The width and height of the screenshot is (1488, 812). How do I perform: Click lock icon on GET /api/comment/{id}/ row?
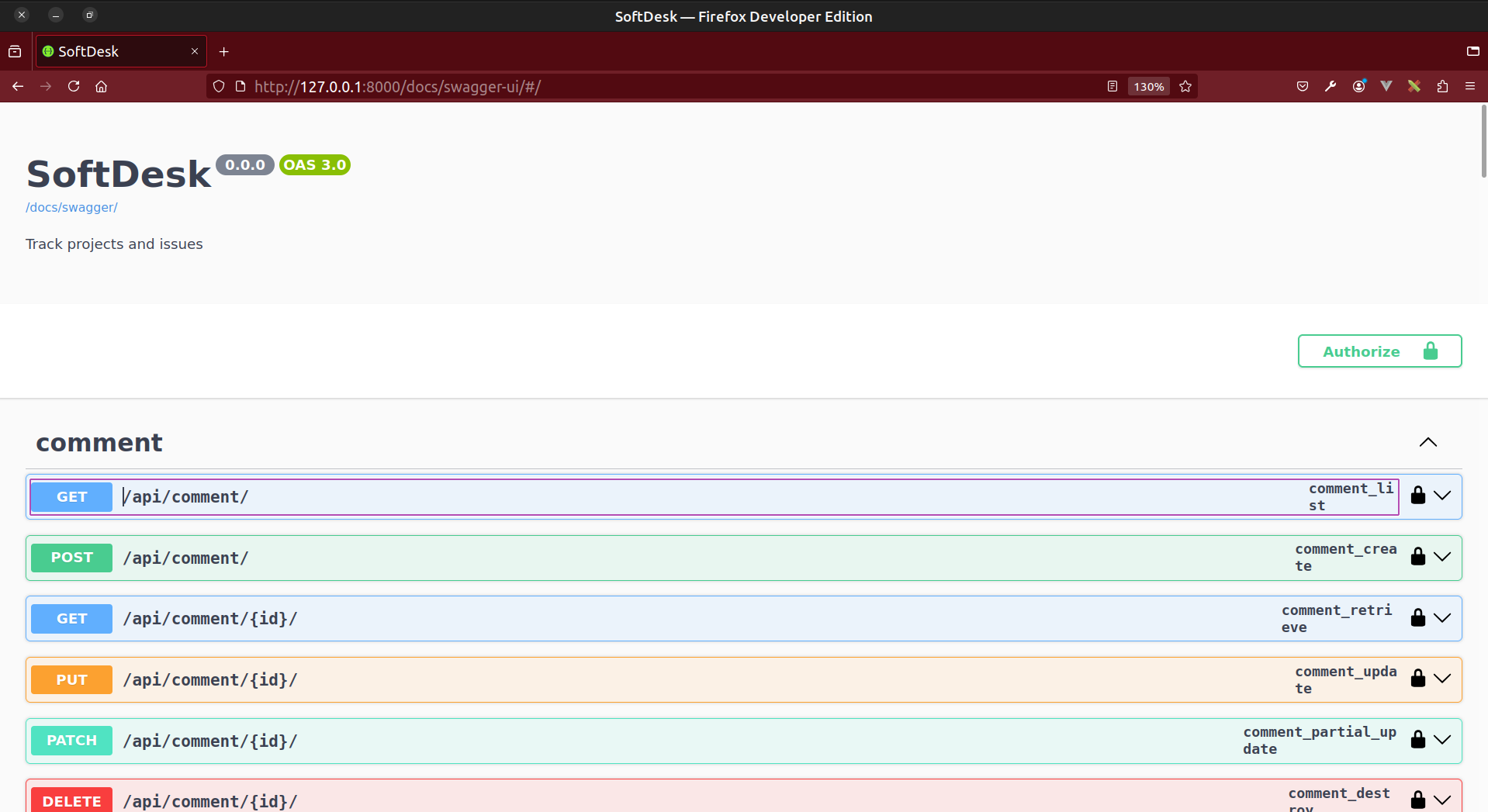[1418, 618]
